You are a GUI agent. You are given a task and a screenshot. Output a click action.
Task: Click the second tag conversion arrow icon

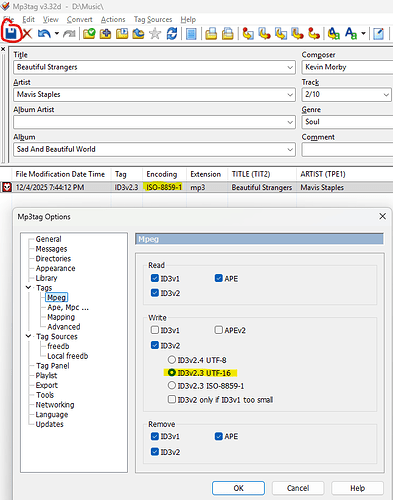tap(264, 33)
